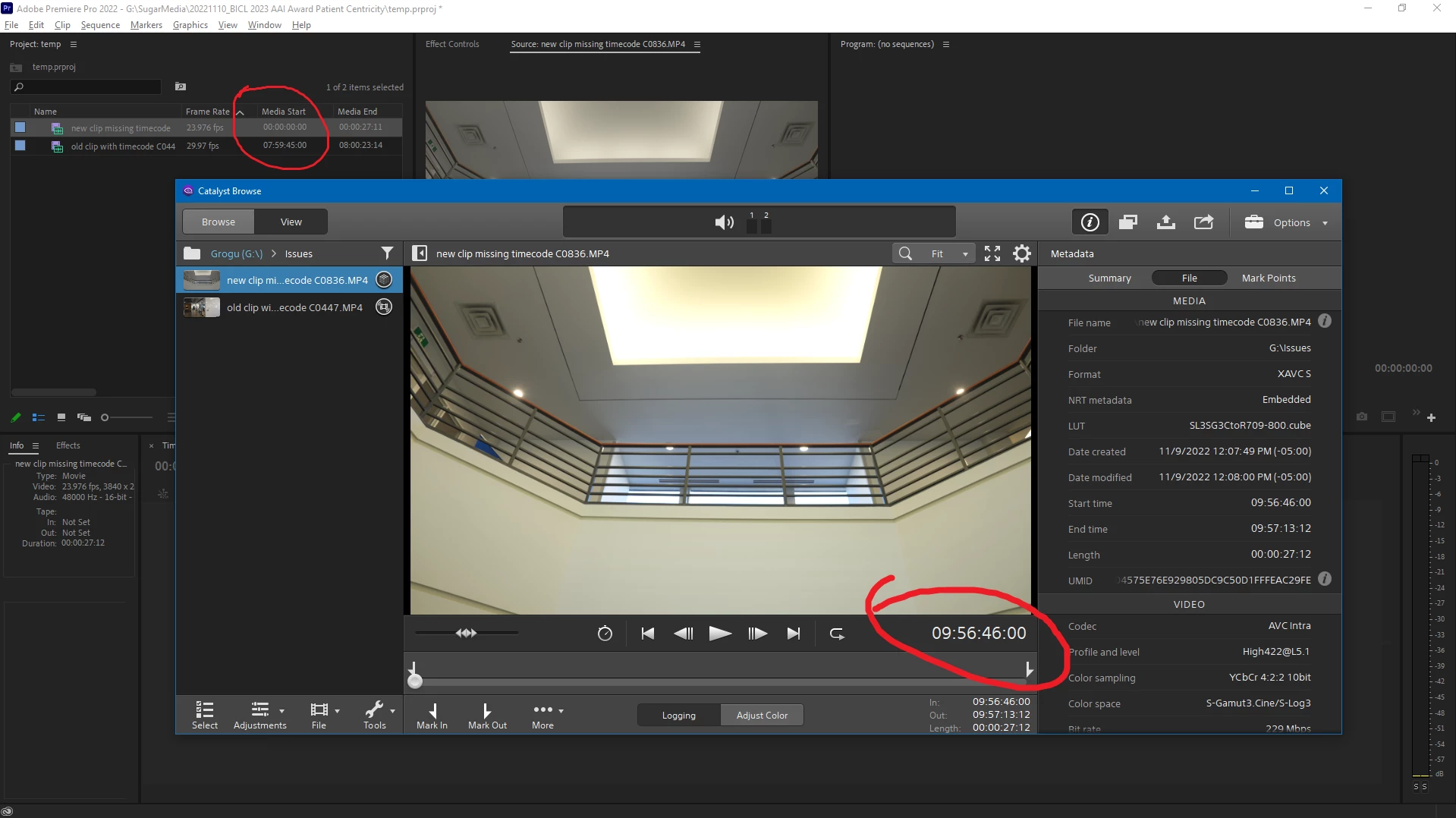Open the Premiere File menu
The height and width of the screenshot is (818, 1456).
pyautogui.click(x=11, y=25)
